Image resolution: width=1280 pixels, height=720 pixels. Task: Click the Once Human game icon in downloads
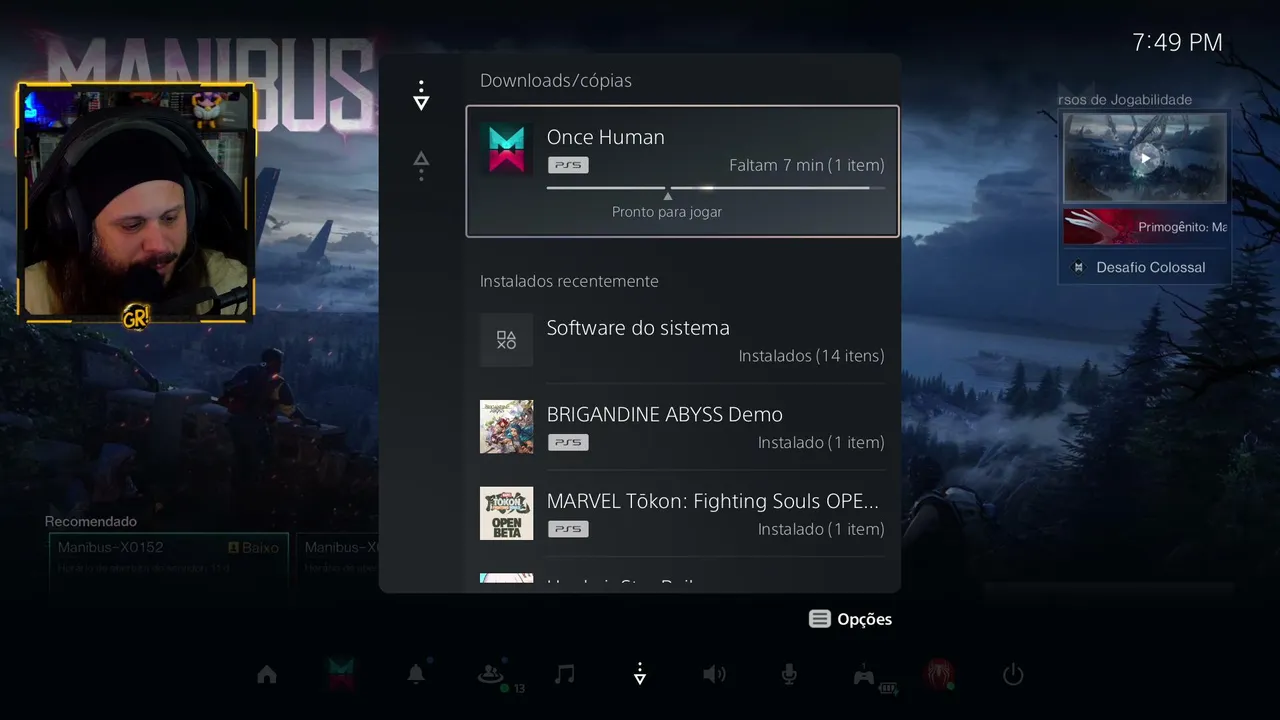click(x=506, y=150)
